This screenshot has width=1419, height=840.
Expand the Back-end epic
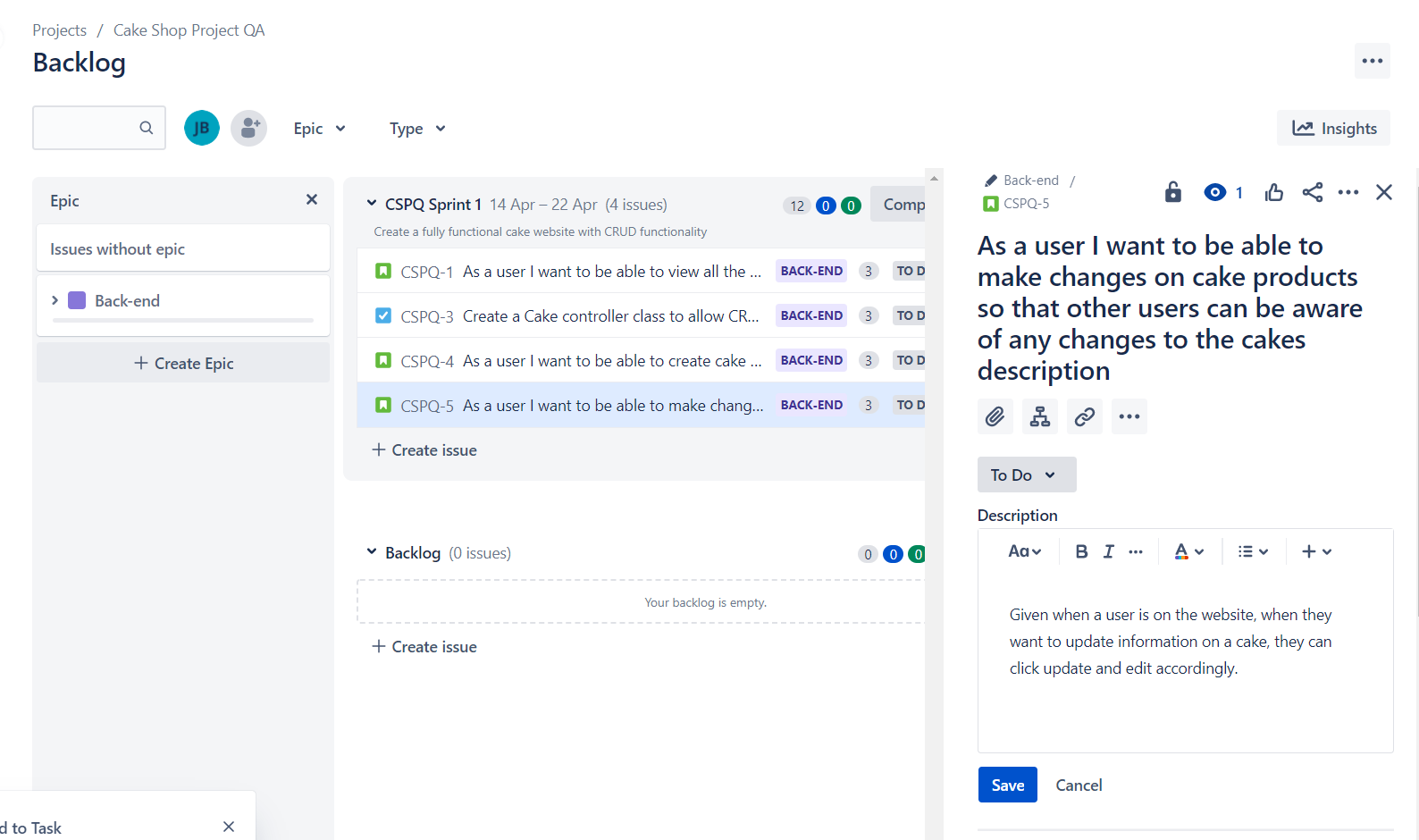point(55,300)
